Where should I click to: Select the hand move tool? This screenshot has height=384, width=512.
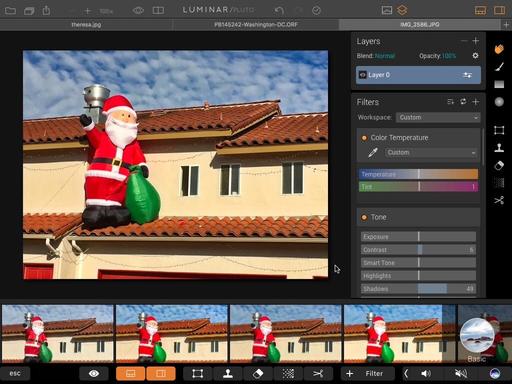(499, 49)
